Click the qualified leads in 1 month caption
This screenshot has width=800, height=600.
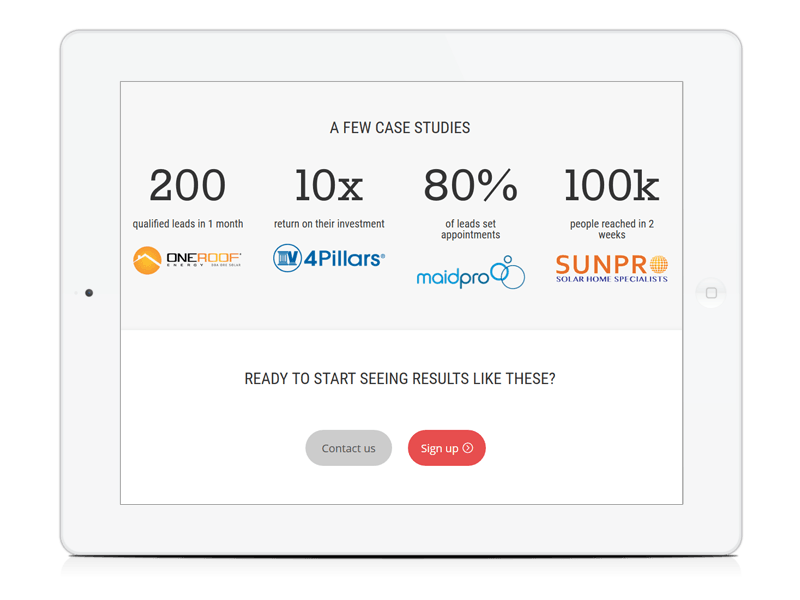click(x=188, y=223)
